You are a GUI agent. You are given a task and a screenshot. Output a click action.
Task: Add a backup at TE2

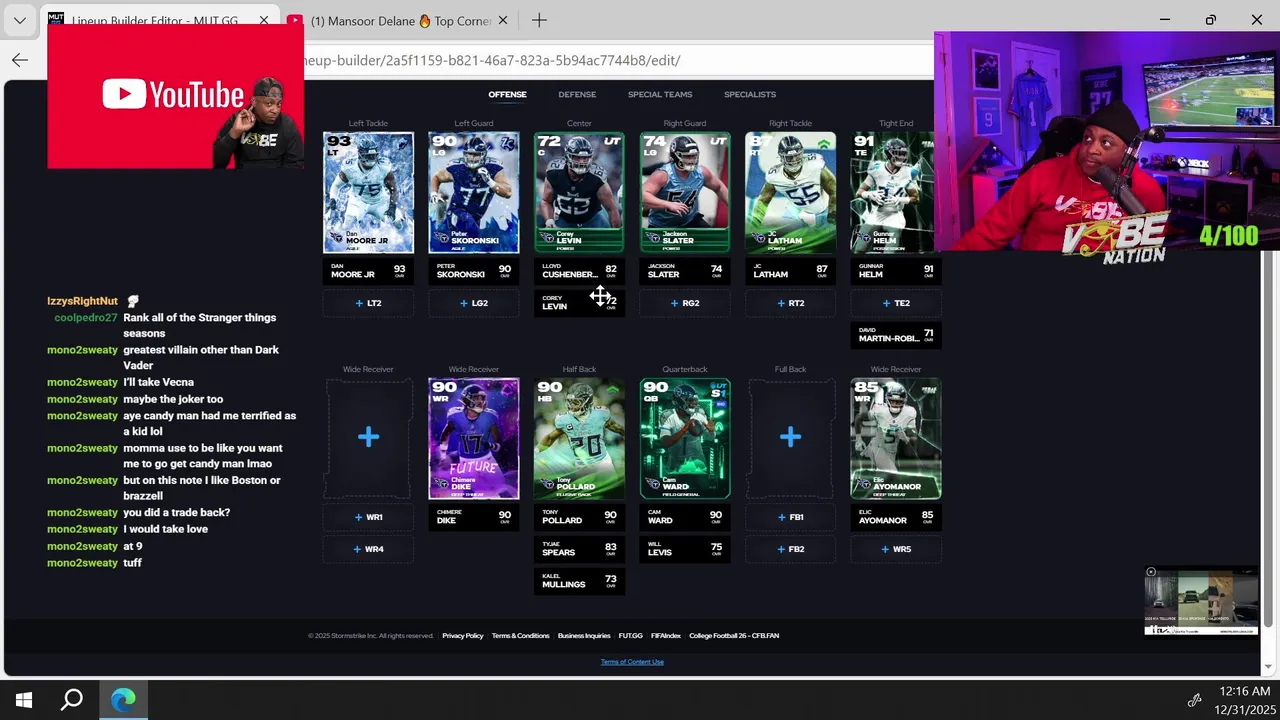pyautogui.click(x=896, y=303)
